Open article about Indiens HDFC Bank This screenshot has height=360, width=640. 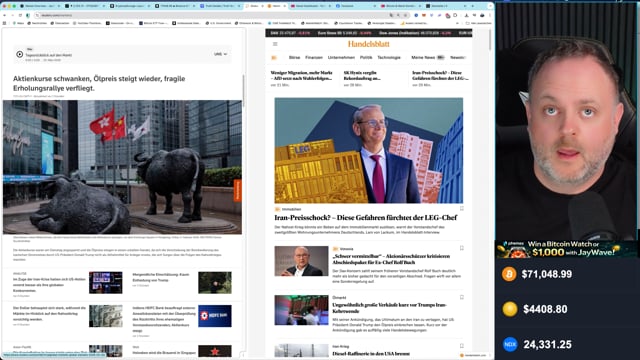click(x=164, y=319)
